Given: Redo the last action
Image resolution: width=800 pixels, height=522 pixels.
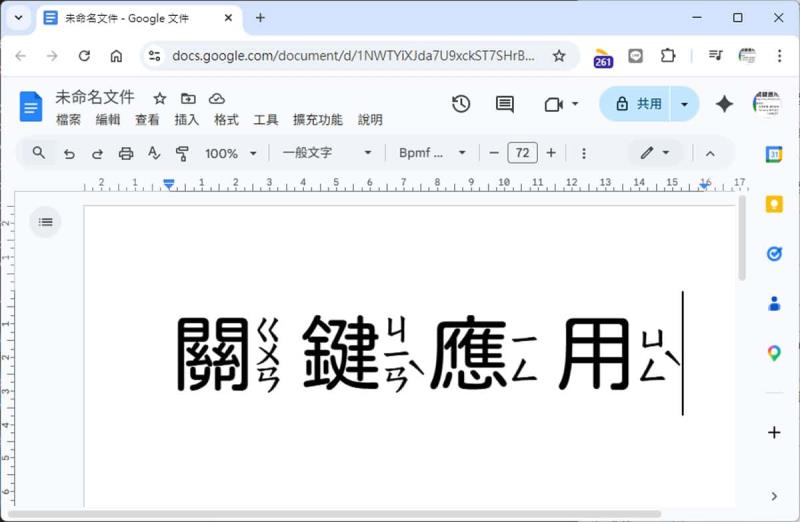Looking at the screenshot, I should coord(97,153).
